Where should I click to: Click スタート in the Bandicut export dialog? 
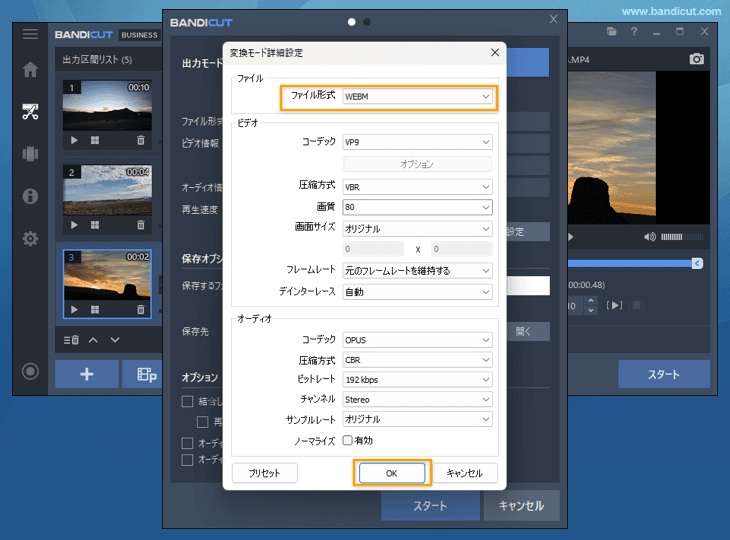point(430,506)
